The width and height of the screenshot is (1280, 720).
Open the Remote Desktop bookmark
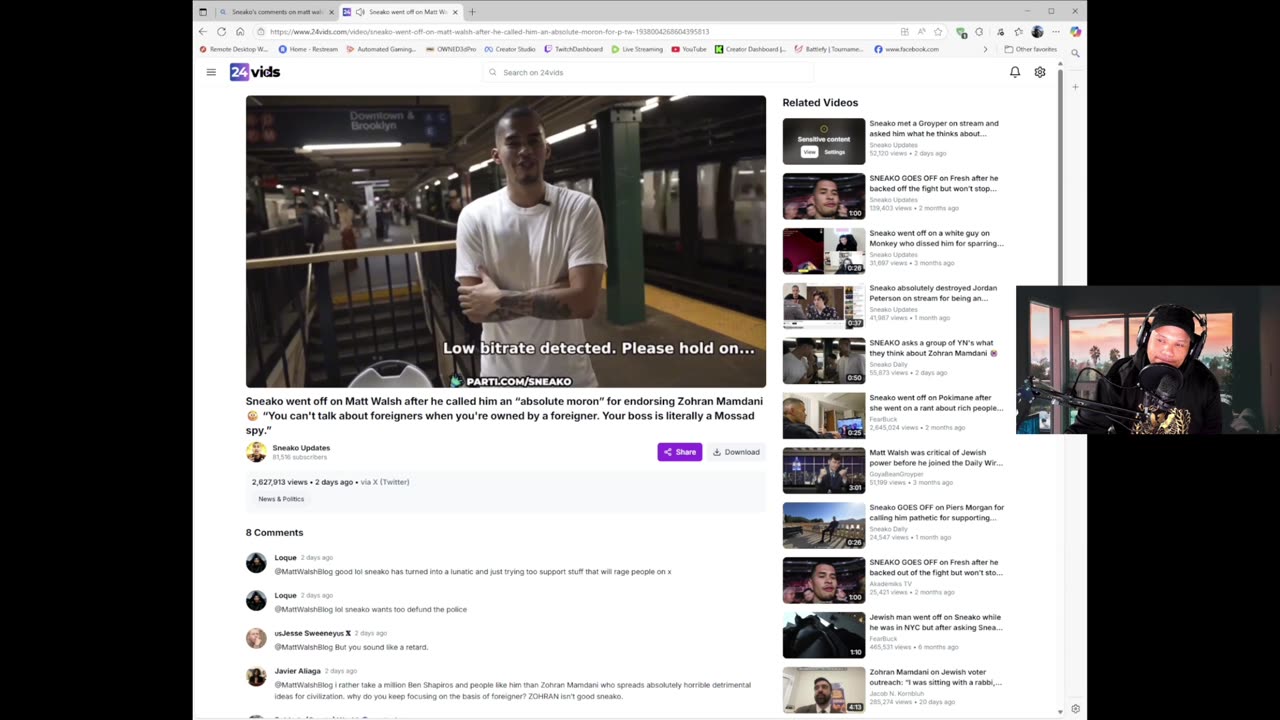[234, 49]
